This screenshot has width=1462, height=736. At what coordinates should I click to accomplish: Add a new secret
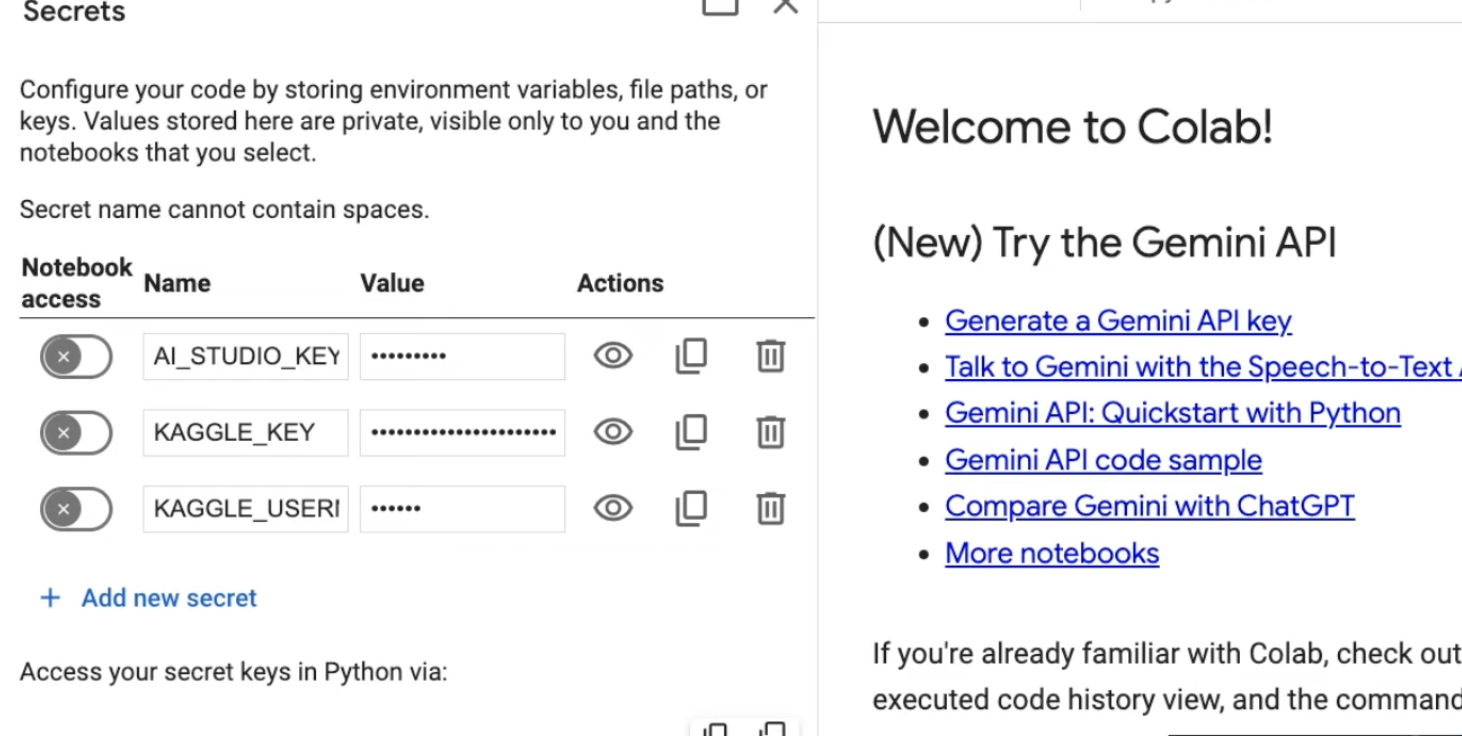[148, 598]
